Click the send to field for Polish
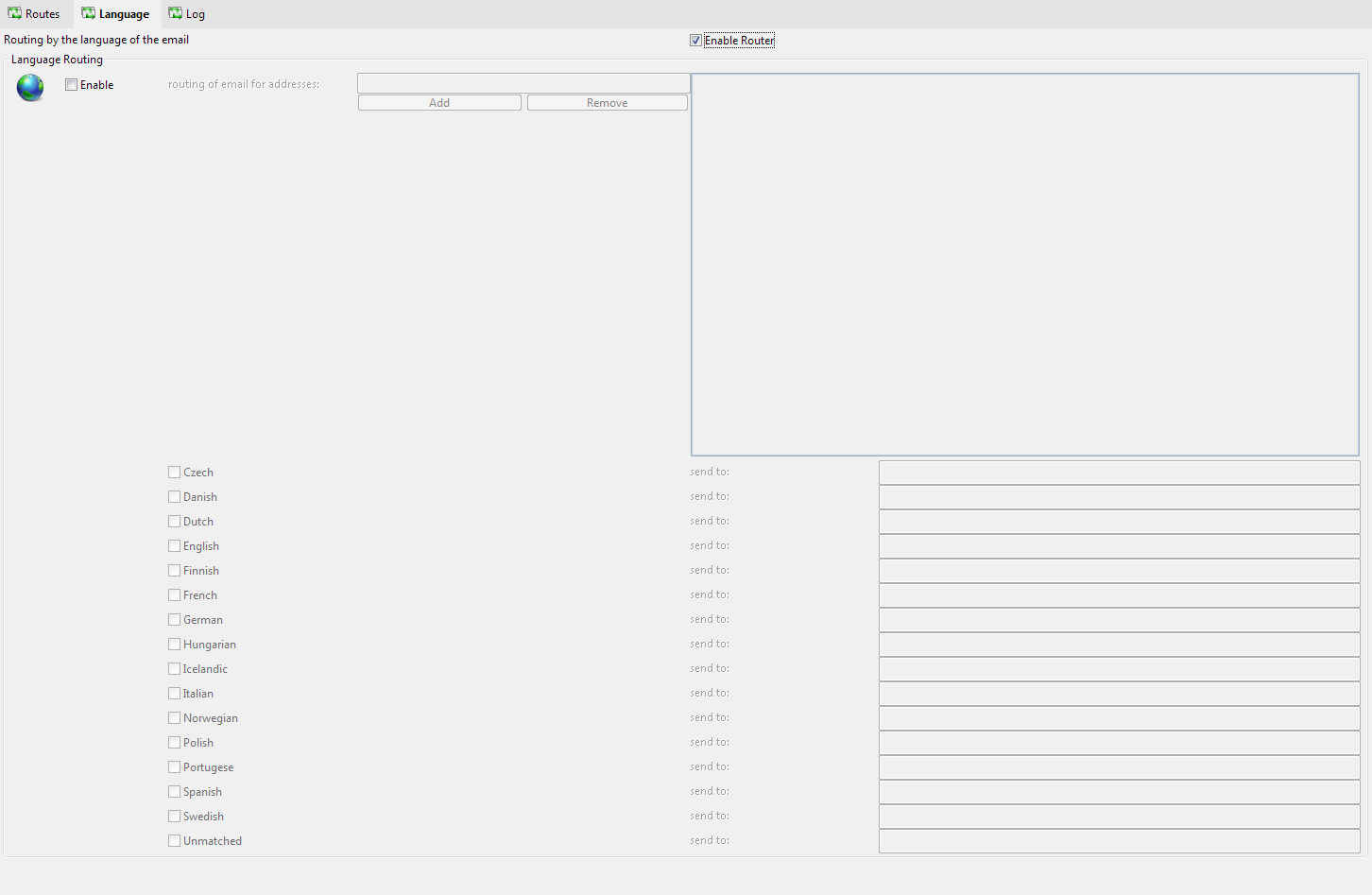This screenshot has width=1372, height=895. (x=1119, y=743)
